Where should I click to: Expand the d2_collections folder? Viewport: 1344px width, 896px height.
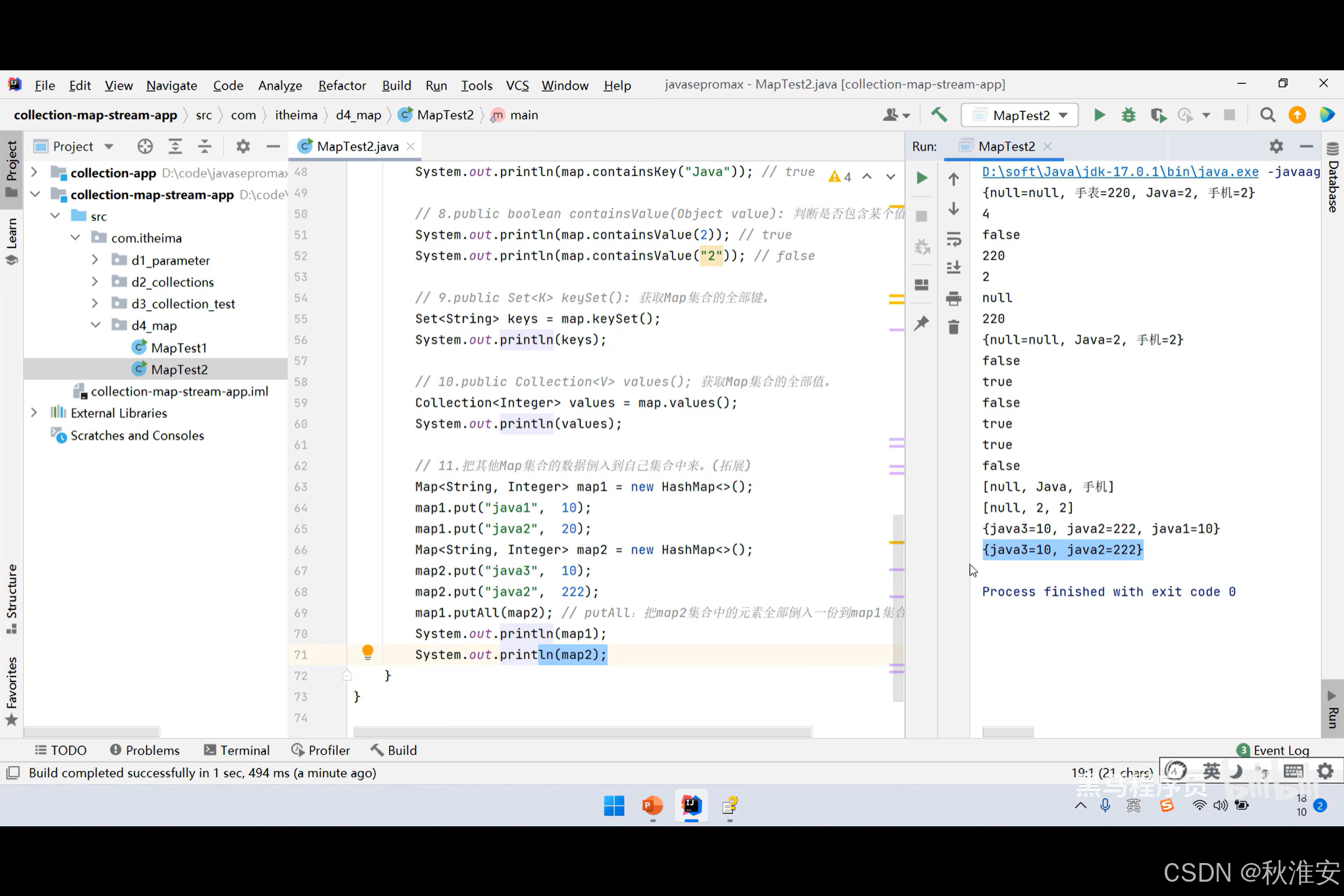(95, 282)
